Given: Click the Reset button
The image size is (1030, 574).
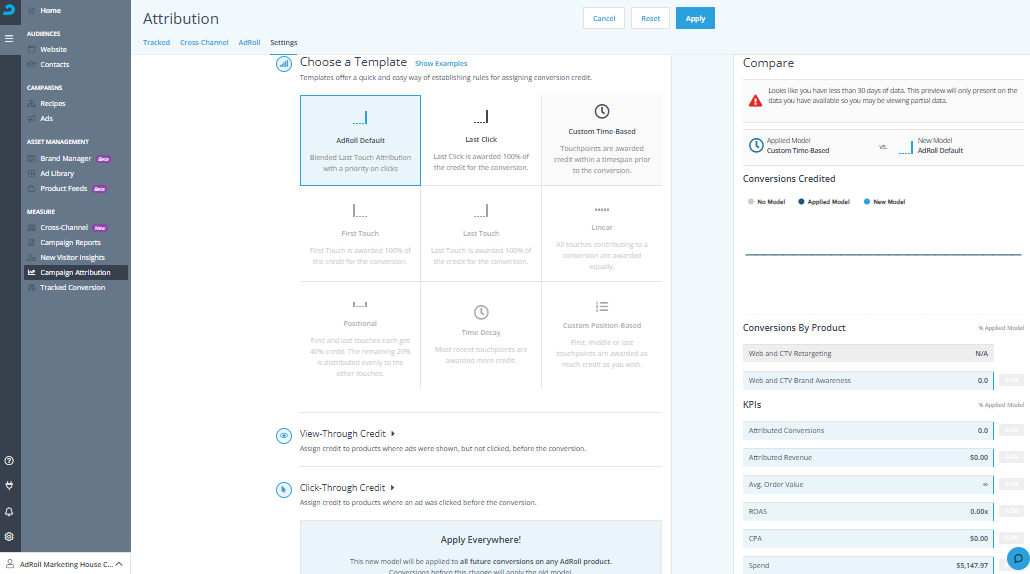Looking at the screenshot, I should [650, 18].
